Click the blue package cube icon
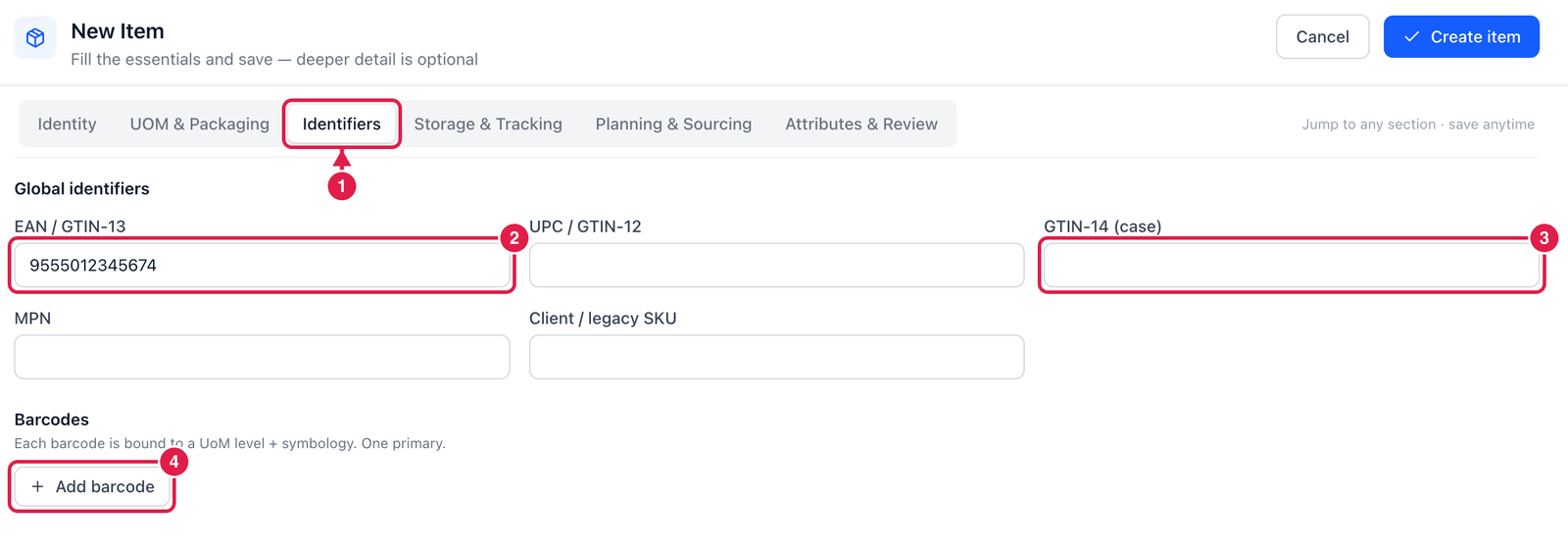This screenshot has height=549, width=1568. click(x=35, y=38)
